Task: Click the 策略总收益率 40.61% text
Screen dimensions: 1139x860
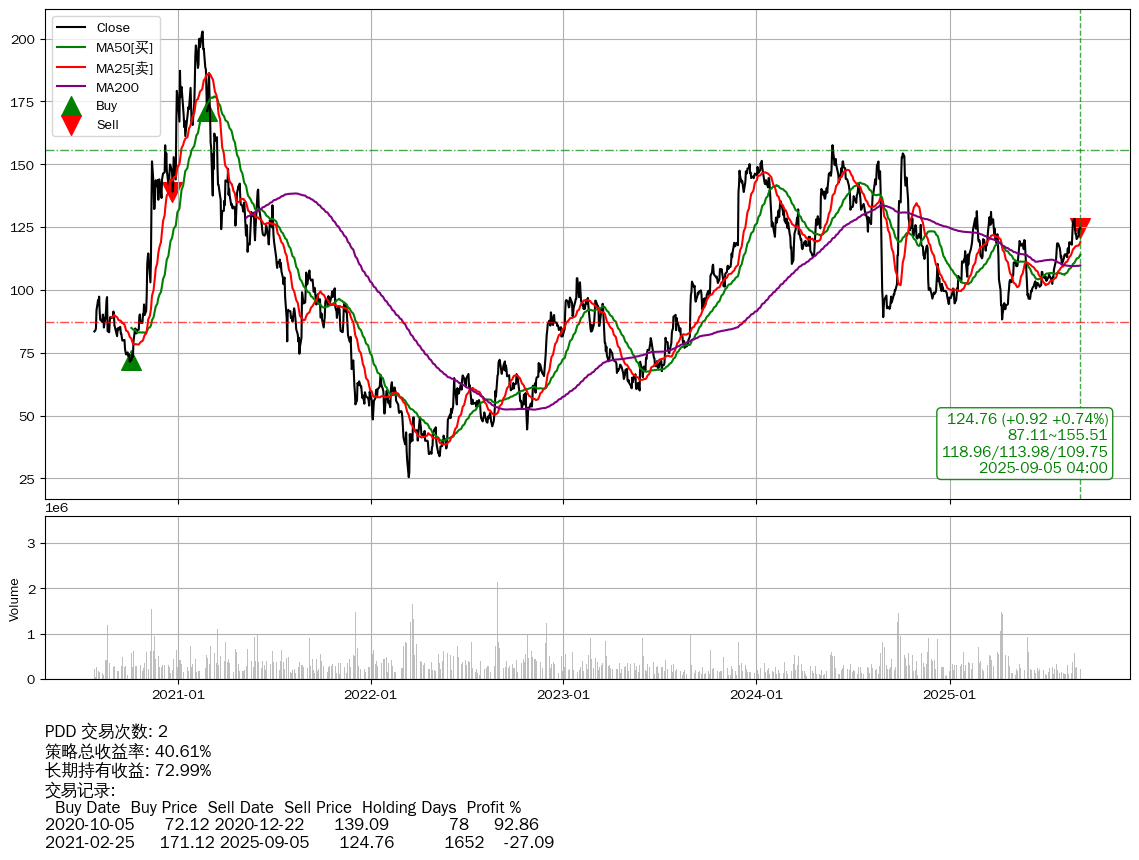Action: pos(128,751)
